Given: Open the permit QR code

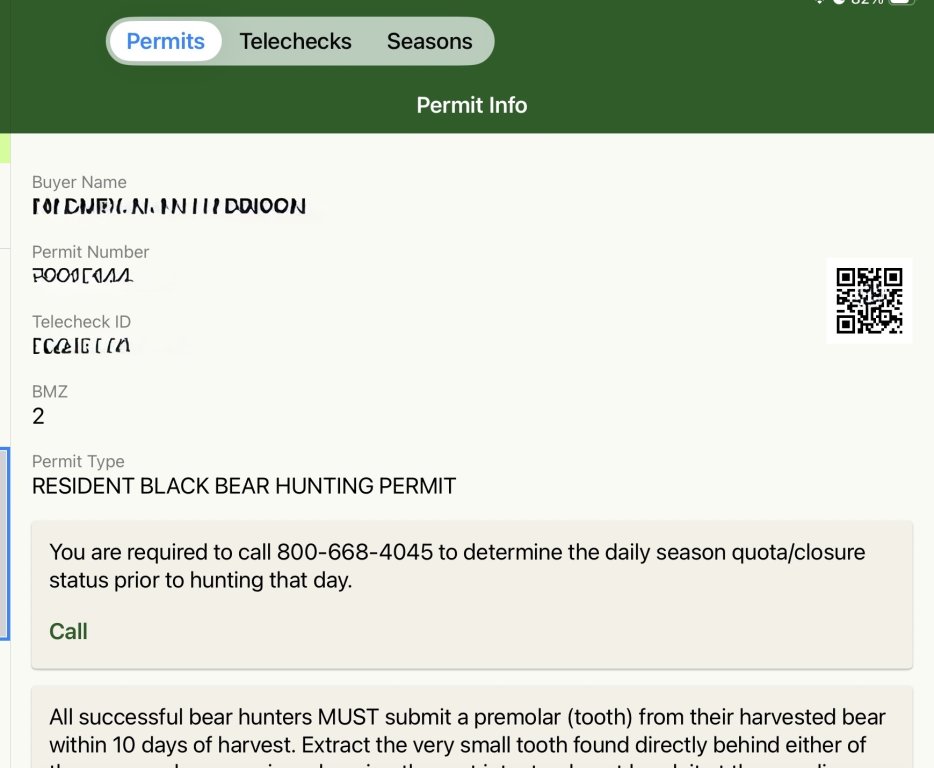Looking at the screenshot, I should [x=869, y=301].
